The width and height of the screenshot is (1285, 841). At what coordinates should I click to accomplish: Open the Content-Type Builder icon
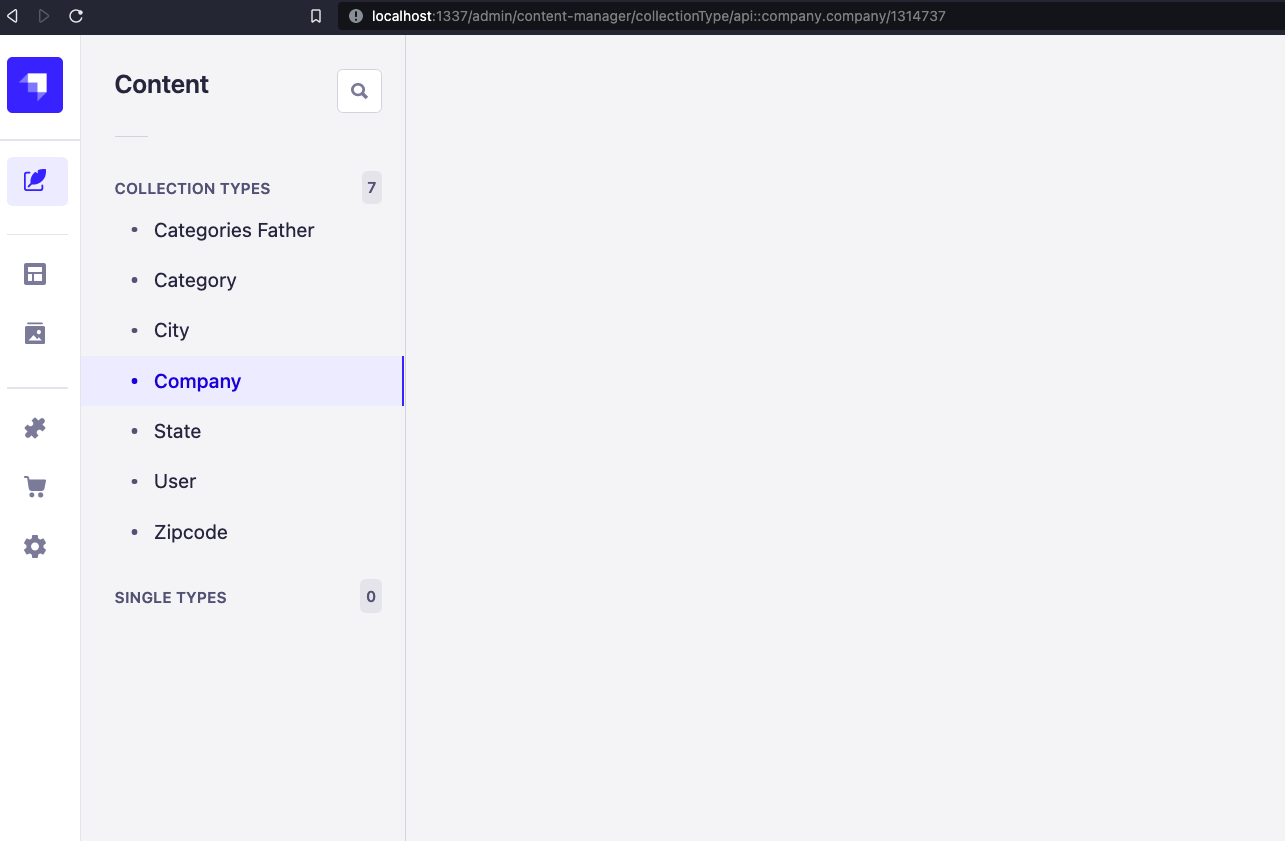coord(35,274)
